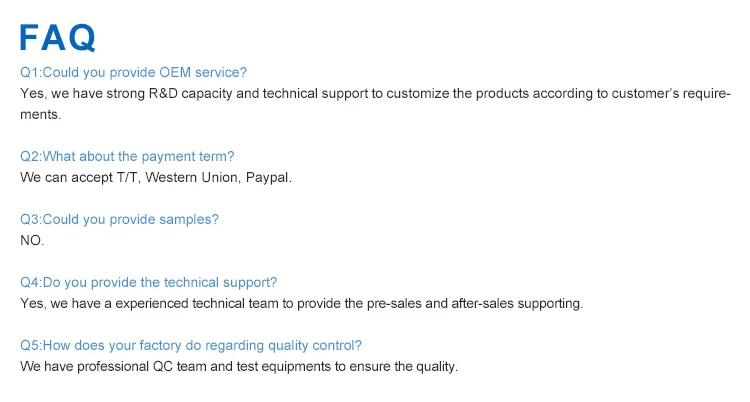Select question Q4 about technical support
This screenshot has width=750, height=402.
coord(148,282)
